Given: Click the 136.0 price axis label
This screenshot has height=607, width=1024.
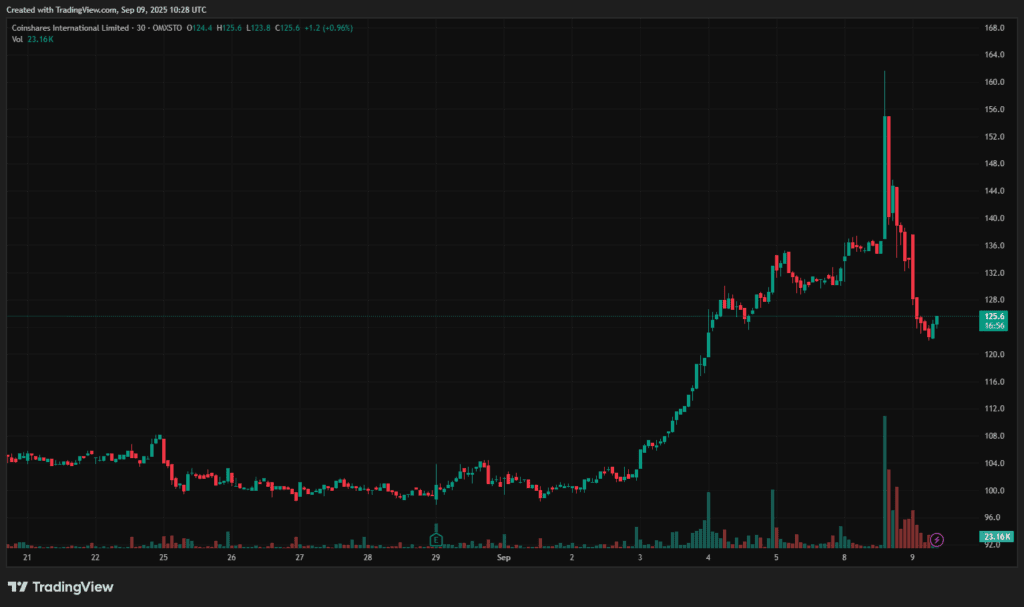Looking at the screenshot, I should pyautogui.click(x=994, y=246).
